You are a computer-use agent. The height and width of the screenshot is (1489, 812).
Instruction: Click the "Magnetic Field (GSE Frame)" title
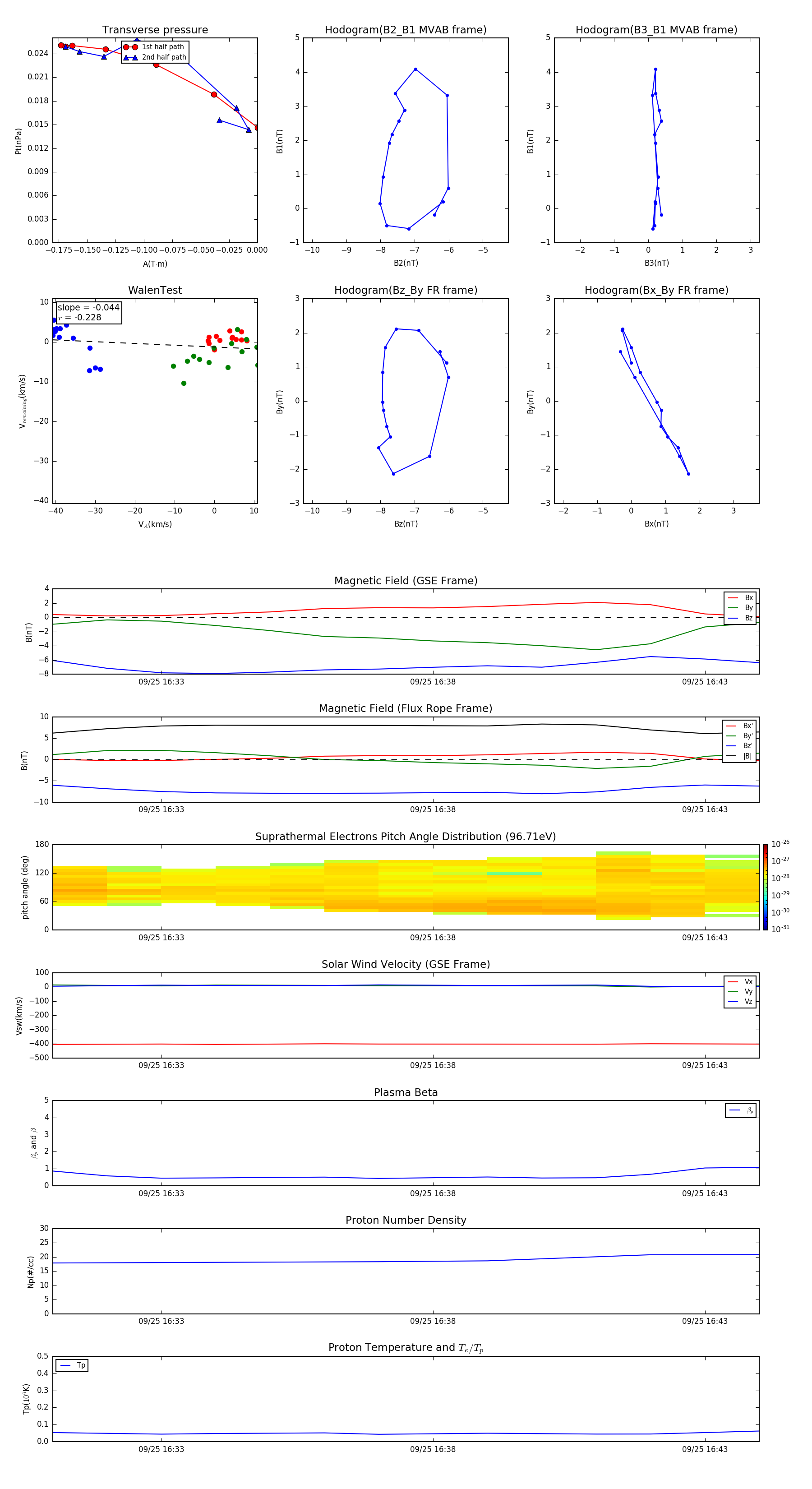point(406,581)
